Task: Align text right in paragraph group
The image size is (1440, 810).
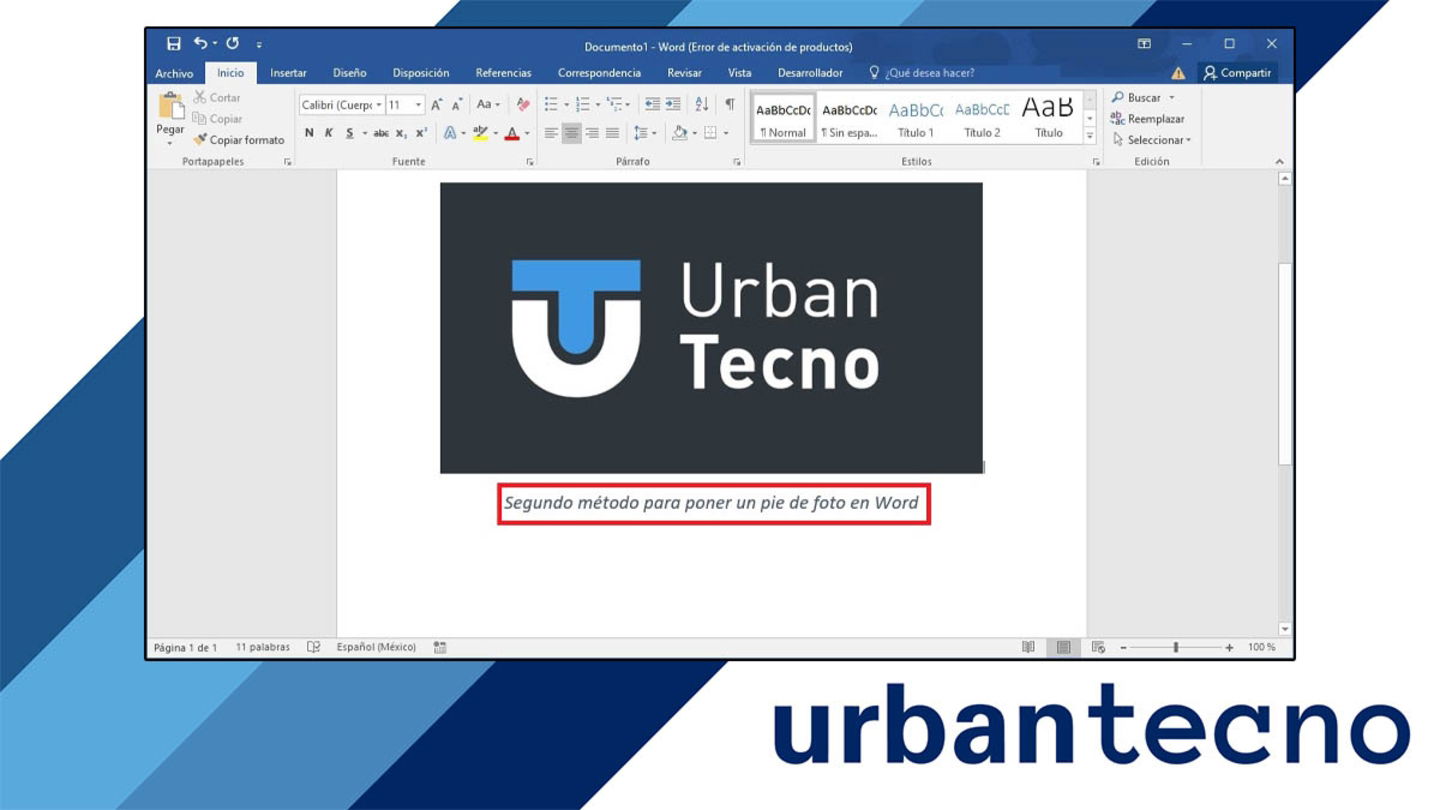Action: 592,133
